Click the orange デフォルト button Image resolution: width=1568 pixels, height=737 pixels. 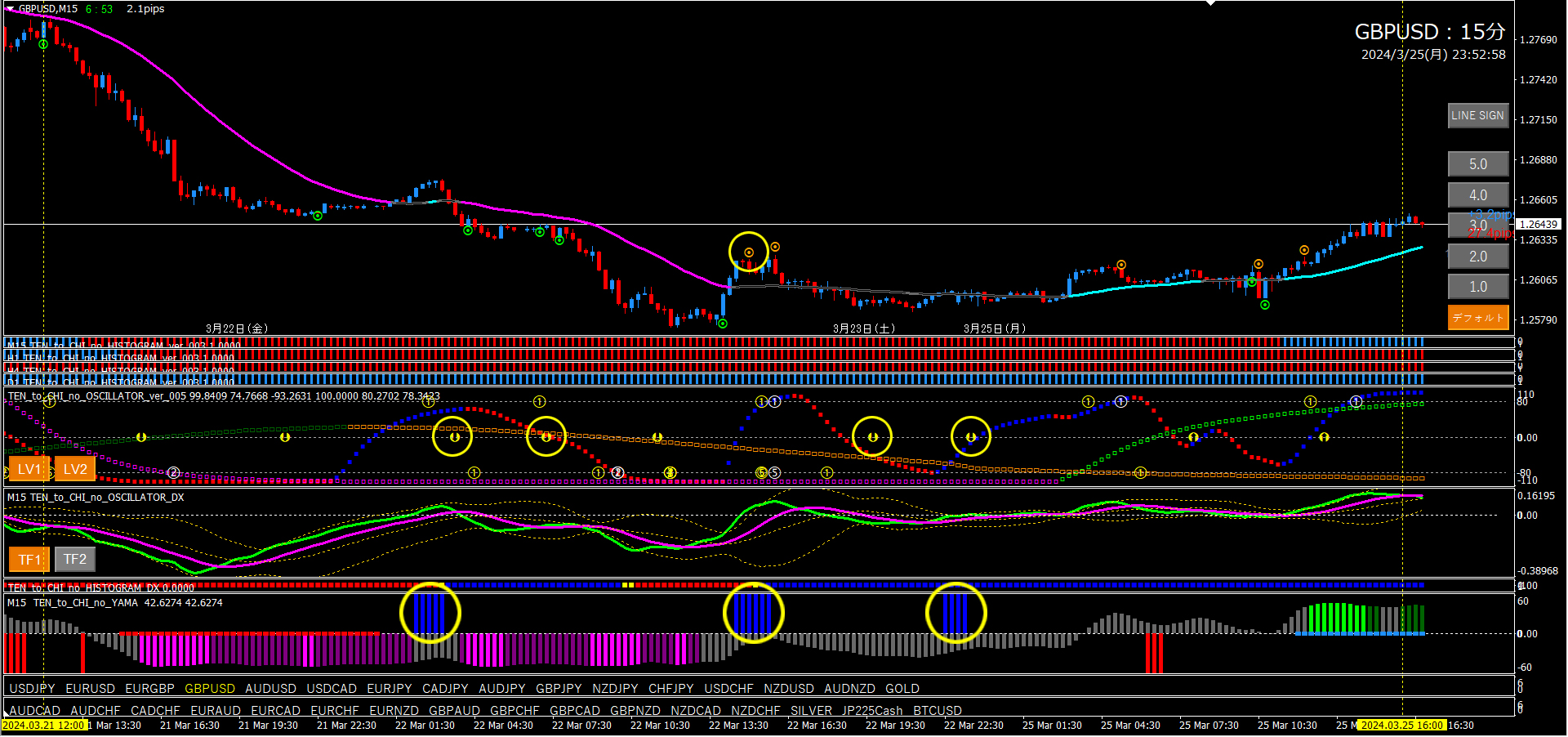pos(1477,317)
